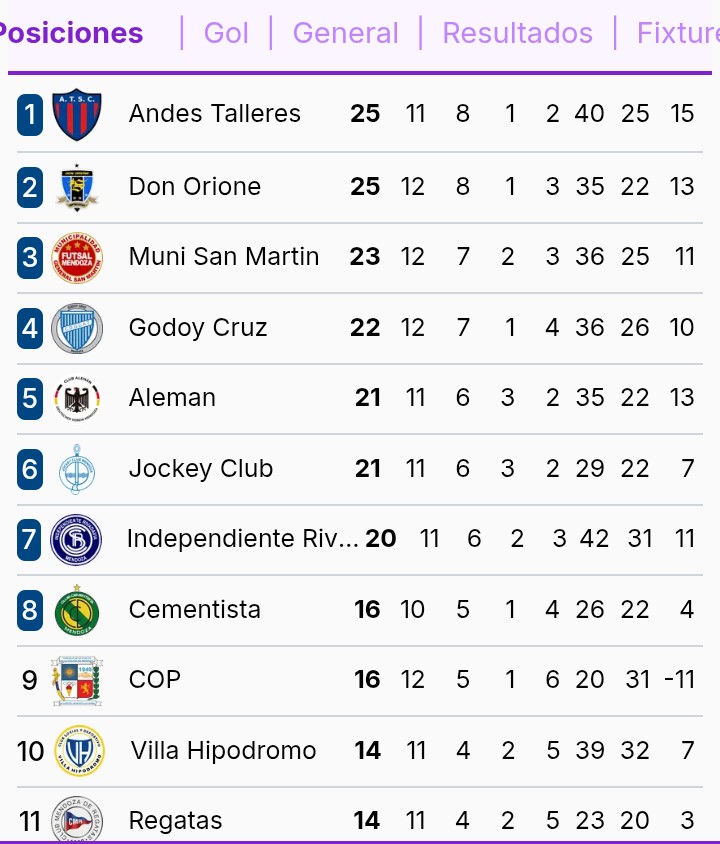Screen dimensions: 720x844
Task: Open the Aleman club eagle logo
Action: pos(77,398)
